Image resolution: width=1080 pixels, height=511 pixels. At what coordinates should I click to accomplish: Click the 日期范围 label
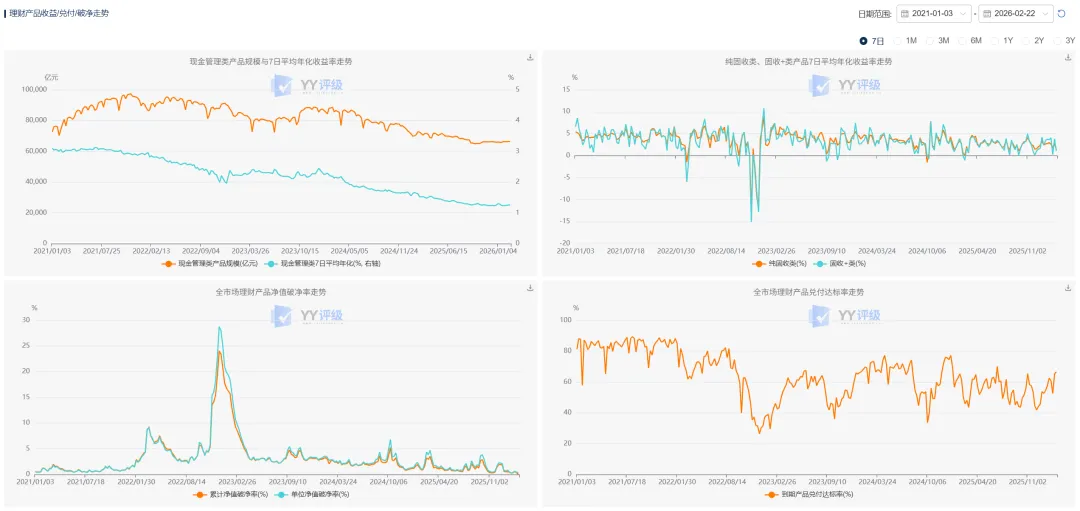pyautogui.click(x=875, y=13)
